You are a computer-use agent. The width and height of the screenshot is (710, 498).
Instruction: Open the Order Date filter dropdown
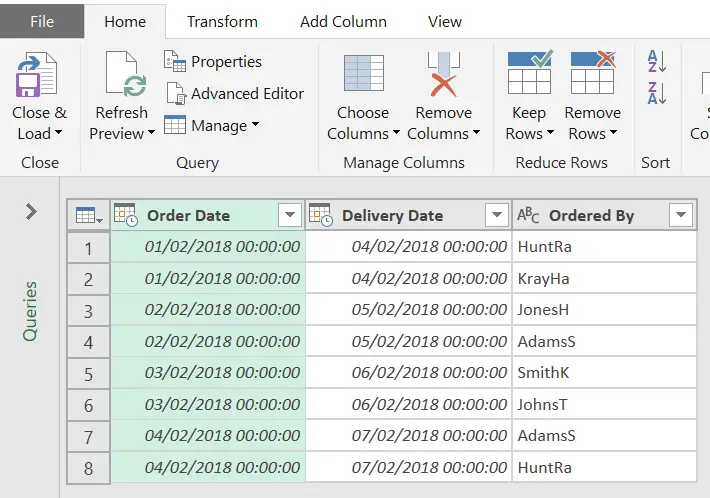click(290, 215)
